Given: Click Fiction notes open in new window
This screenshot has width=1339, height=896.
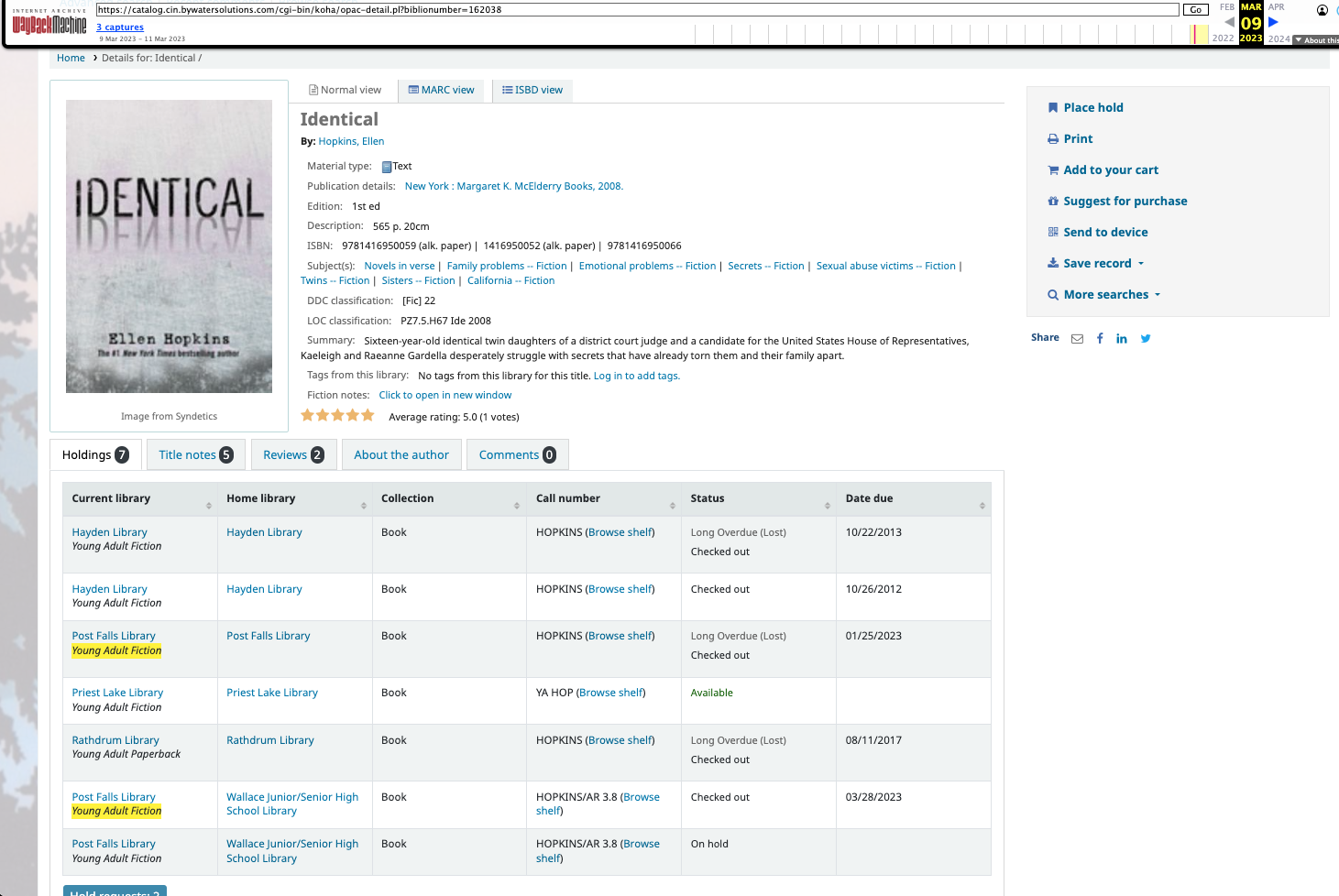Looking at the screenshot, I should click(x=445, y=395).
